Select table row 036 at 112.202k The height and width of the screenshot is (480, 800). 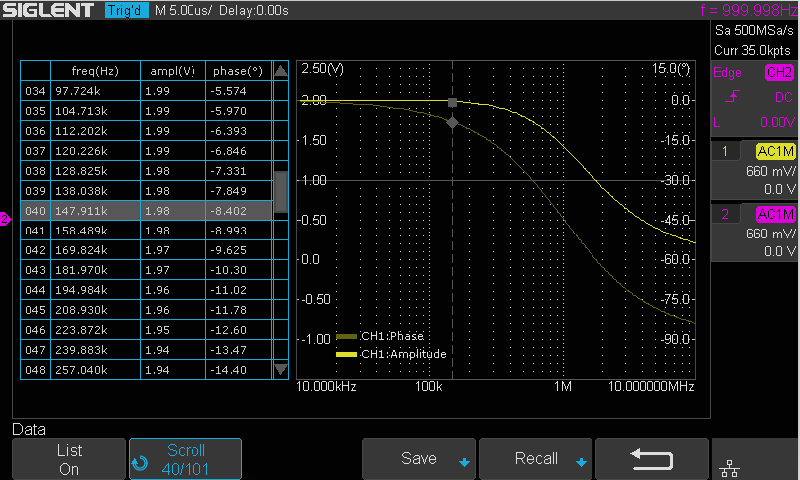tap(146, 131)
